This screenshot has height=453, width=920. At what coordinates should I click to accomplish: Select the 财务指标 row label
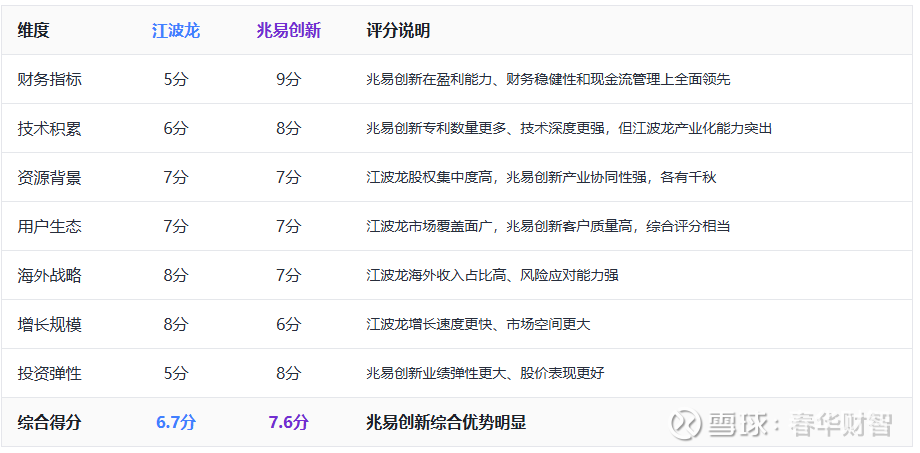(49, 79)
